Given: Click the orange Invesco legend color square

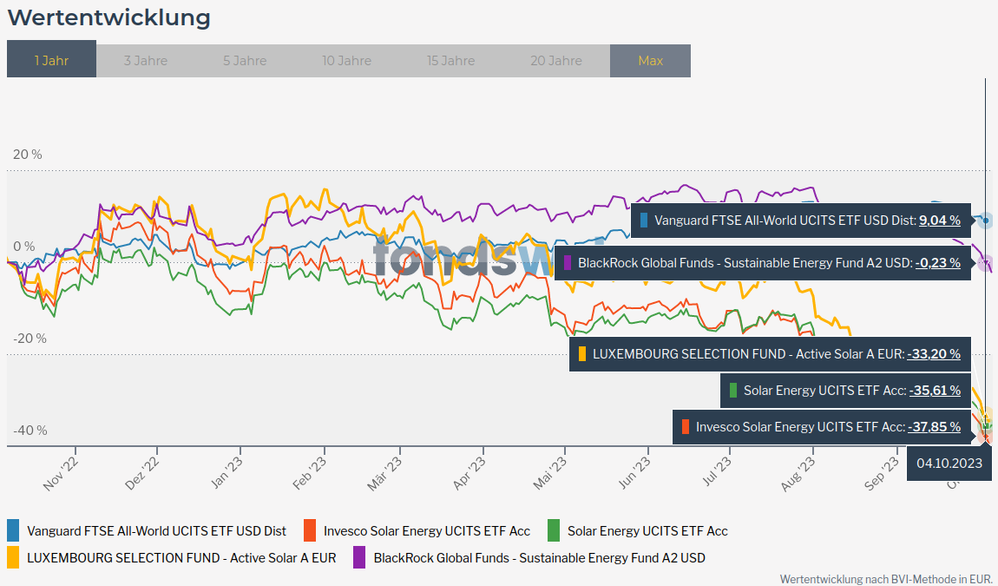Looking at the screenshot, I should [x=310, y=531].
